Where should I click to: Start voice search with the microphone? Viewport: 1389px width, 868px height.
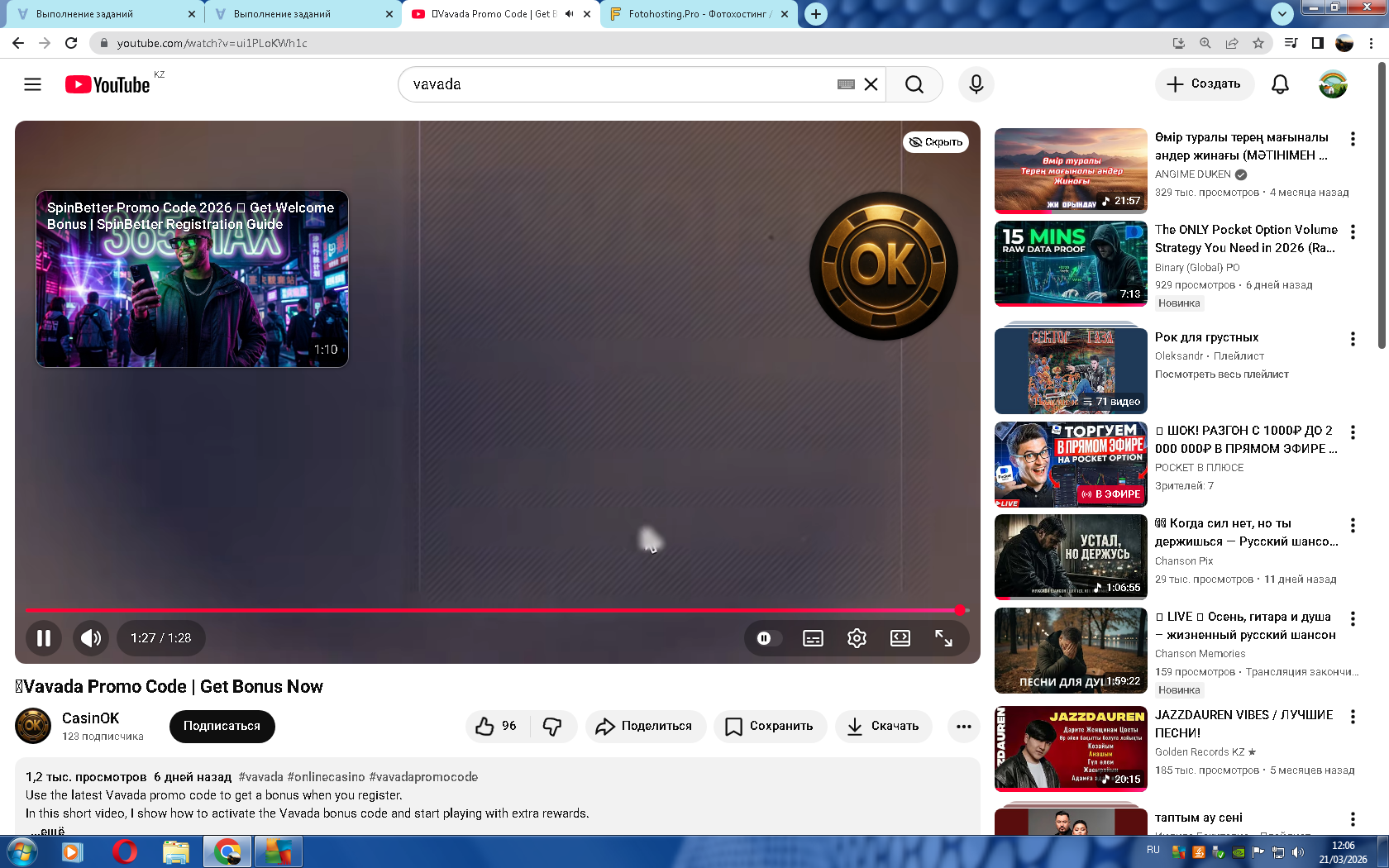coord(976,84)
